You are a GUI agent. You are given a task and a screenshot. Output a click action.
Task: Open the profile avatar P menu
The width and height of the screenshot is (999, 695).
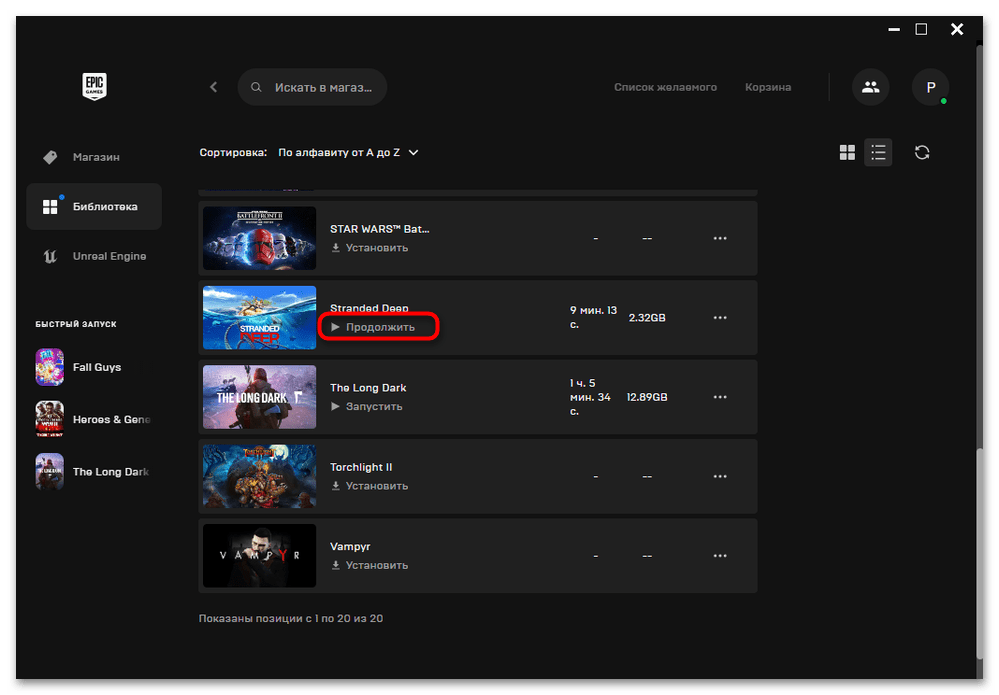coord(930,87)
